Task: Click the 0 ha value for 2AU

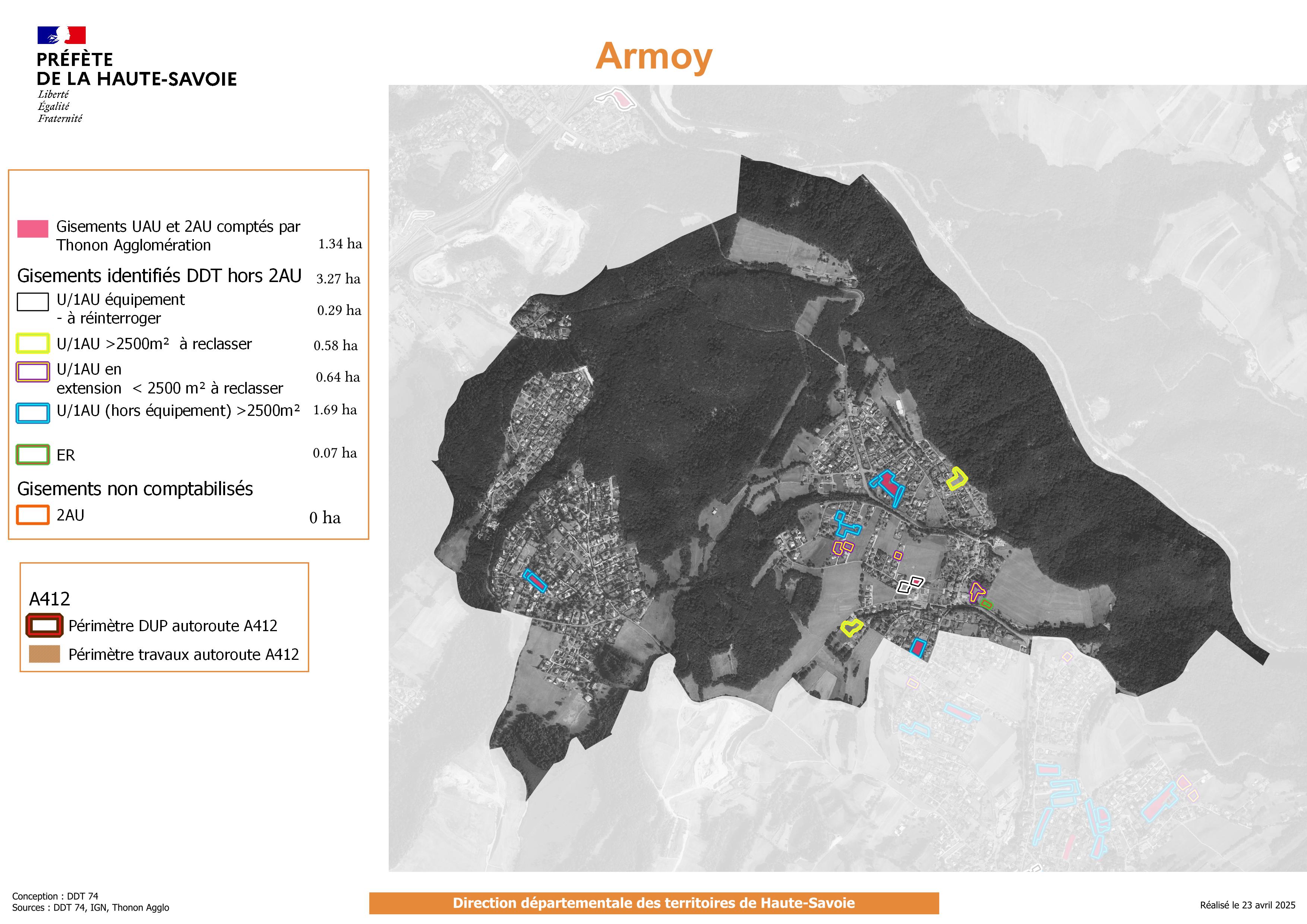Action: click(x=325, y=518)
